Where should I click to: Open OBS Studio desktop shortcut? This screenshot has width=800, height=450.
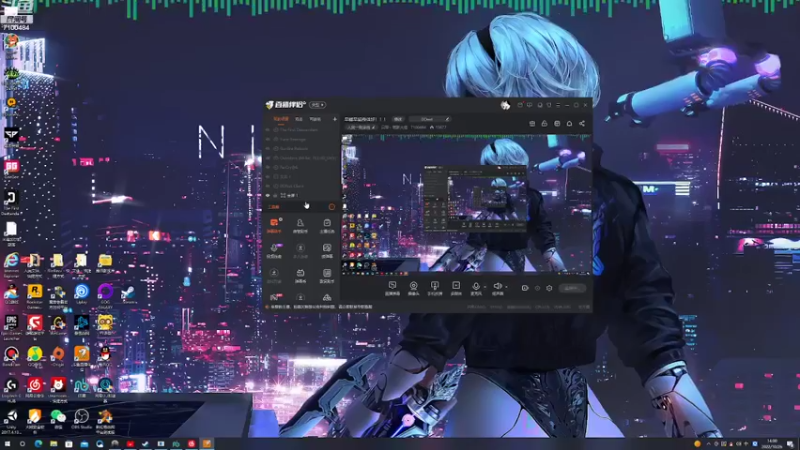82,419
